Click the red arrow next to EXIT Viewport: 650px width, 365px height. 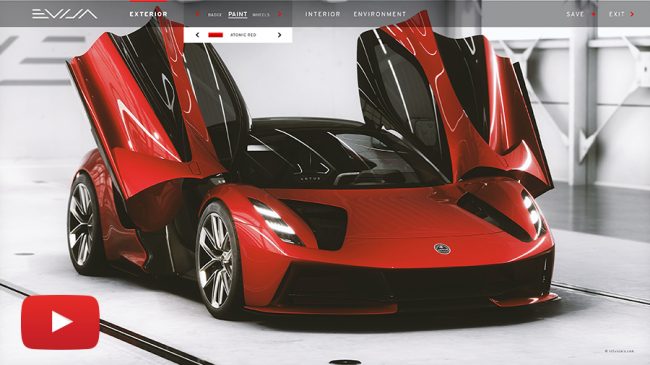[x=632, y=14]
